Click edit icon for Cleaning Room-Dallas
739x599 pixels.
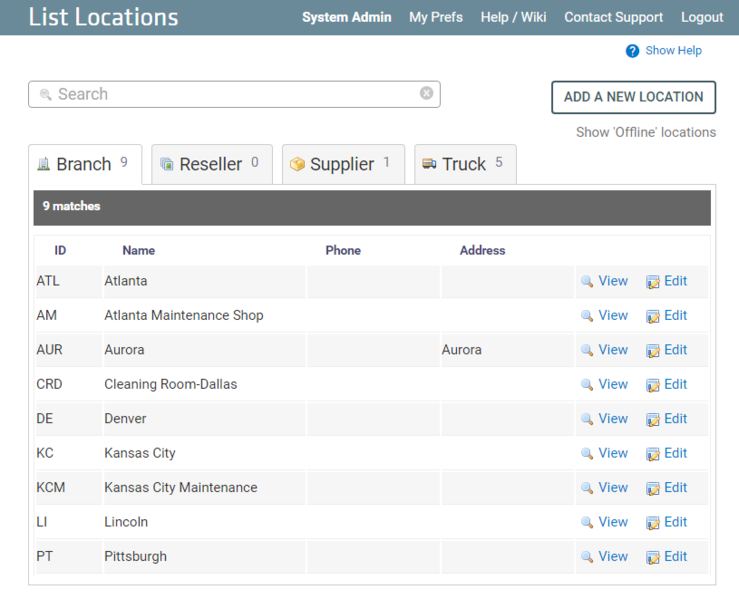[x=653, y=385]
